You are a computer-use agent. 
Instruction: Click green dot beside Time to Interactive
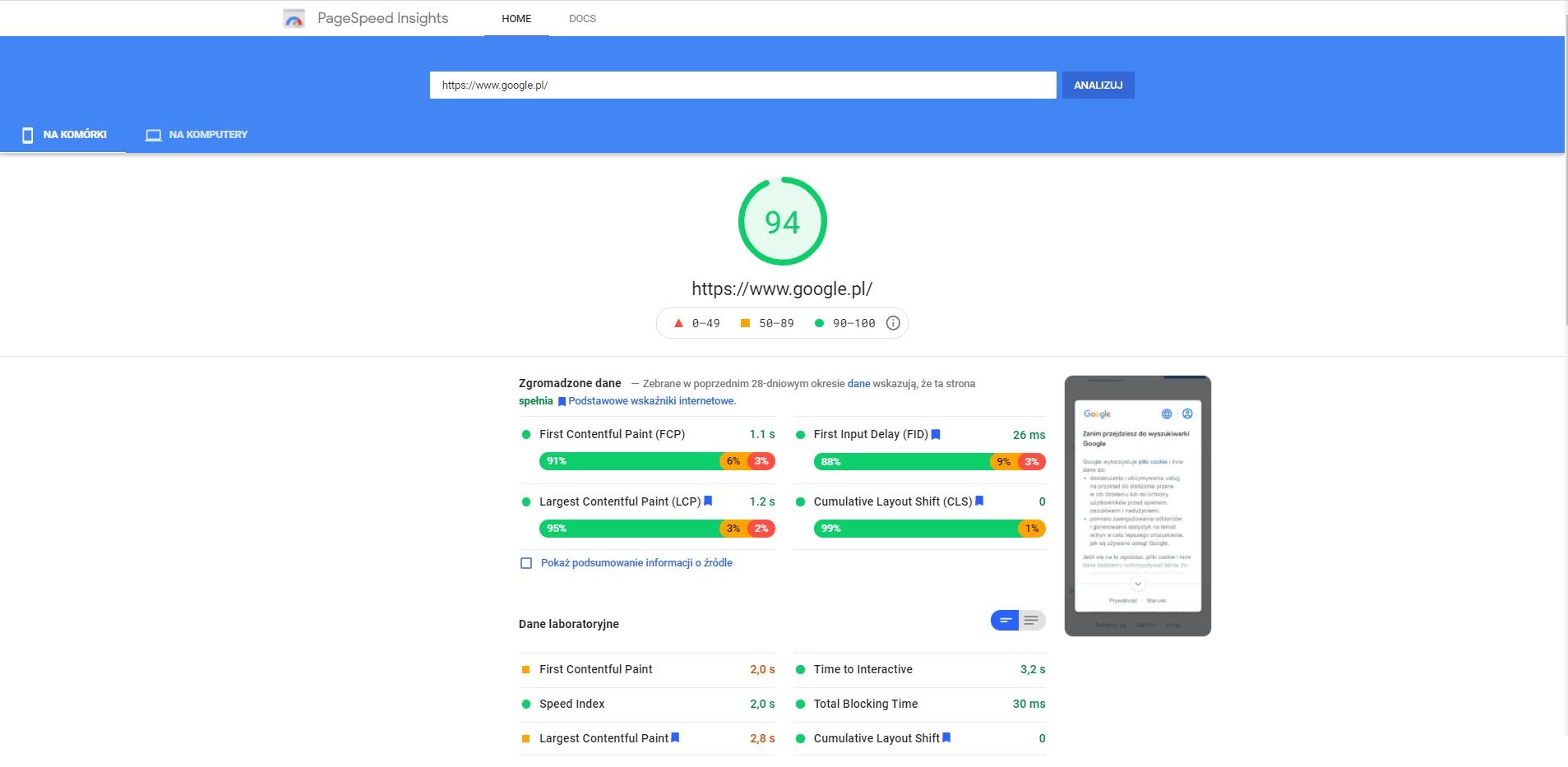tap(800, 669)
